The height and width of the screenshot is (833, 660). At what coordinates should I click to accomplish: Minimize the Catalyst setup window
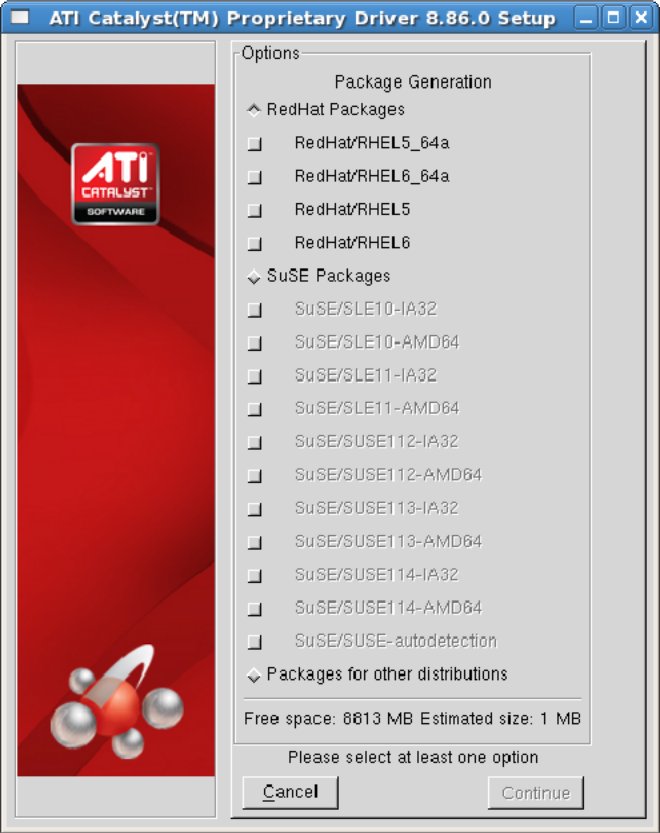tap(586, 18)
